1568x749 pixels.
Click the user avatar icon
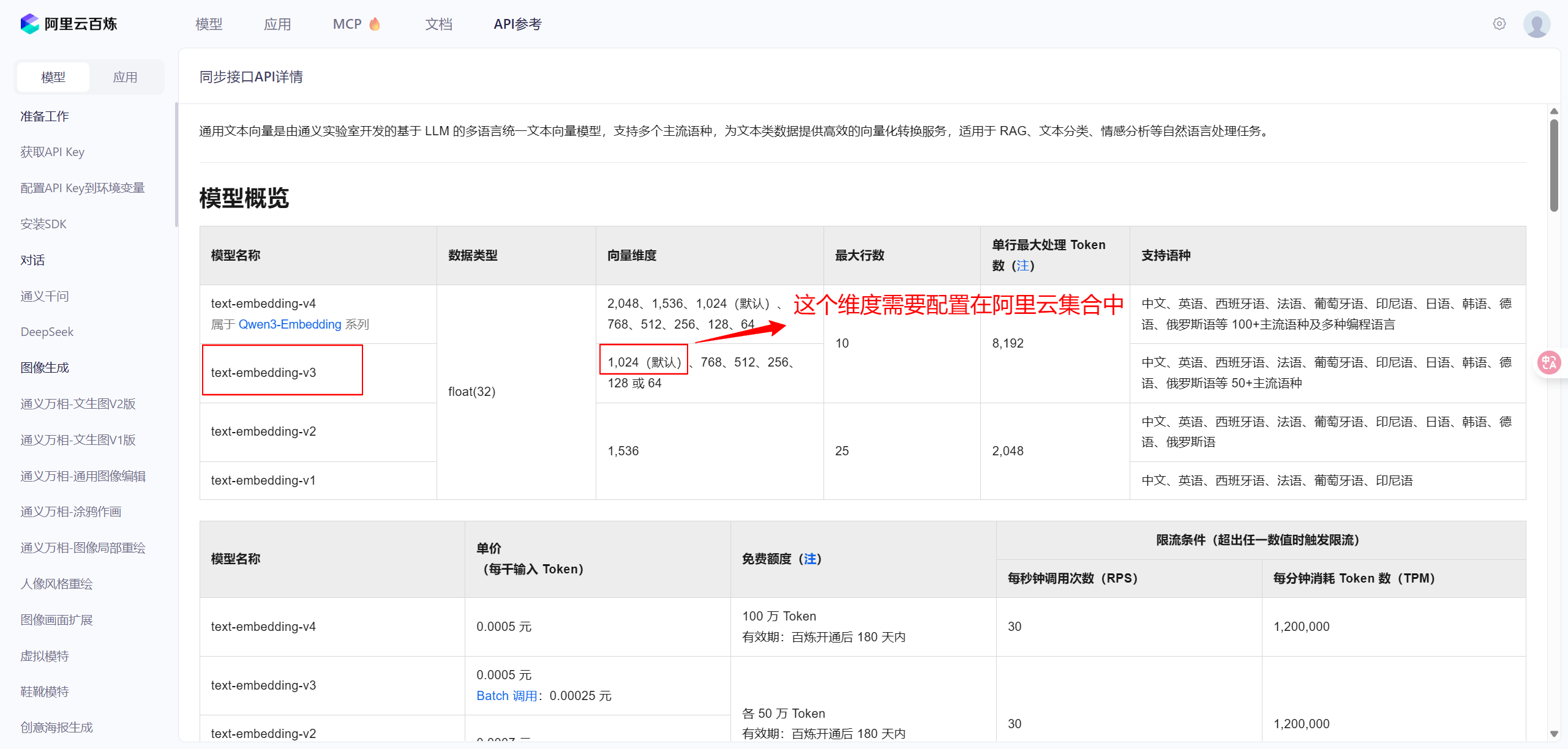point(1536,24)
